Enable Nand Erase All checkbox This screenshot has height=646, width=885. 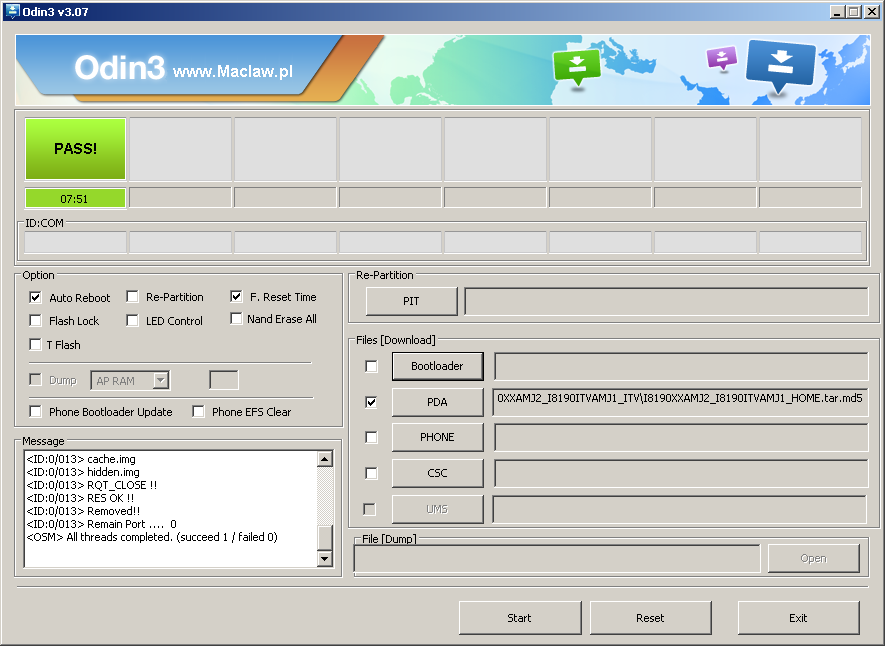point(237,319)
